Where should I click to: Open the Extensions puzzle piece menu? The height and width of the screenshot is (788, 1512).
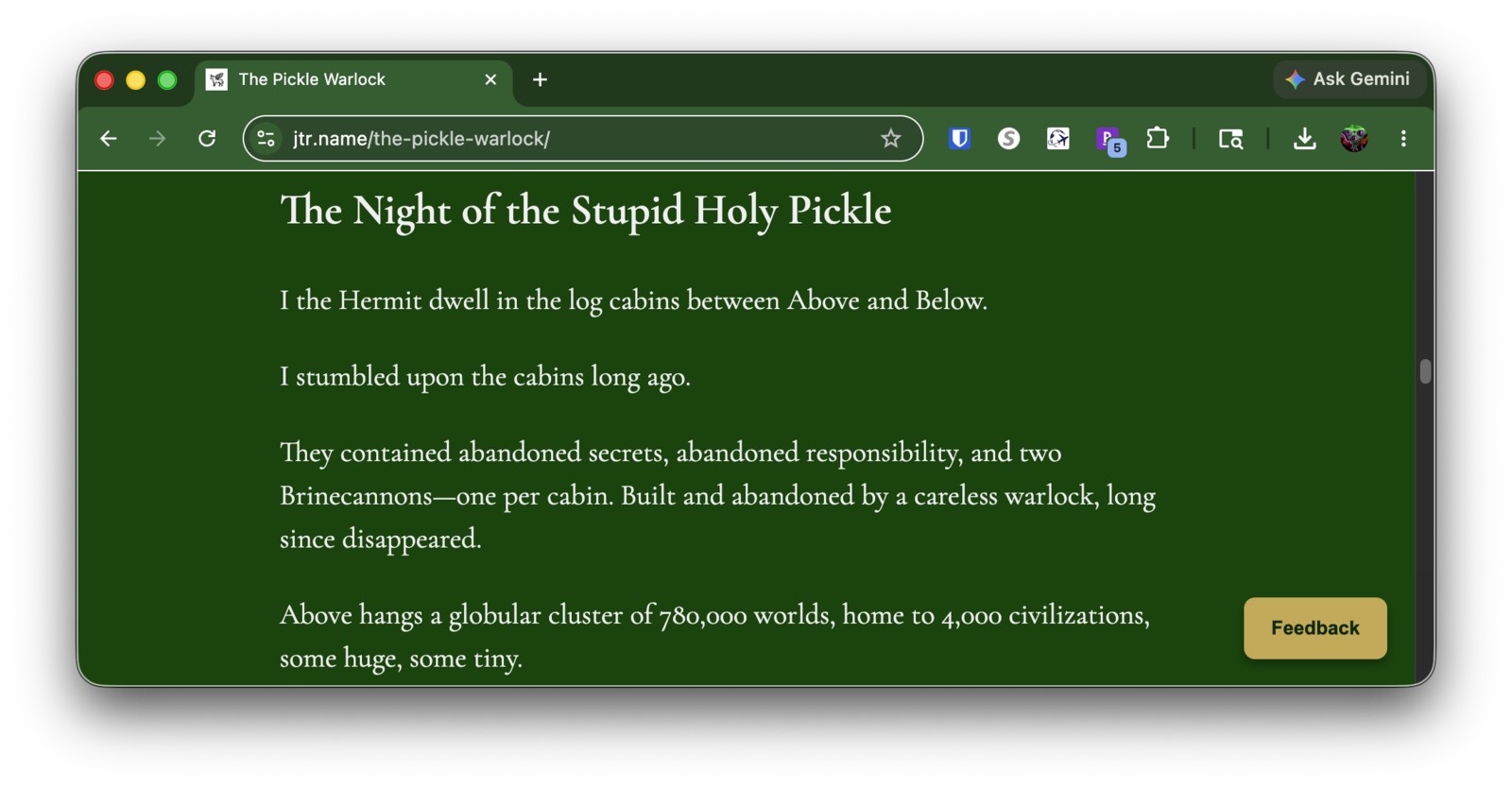[x=1158, y=139]
